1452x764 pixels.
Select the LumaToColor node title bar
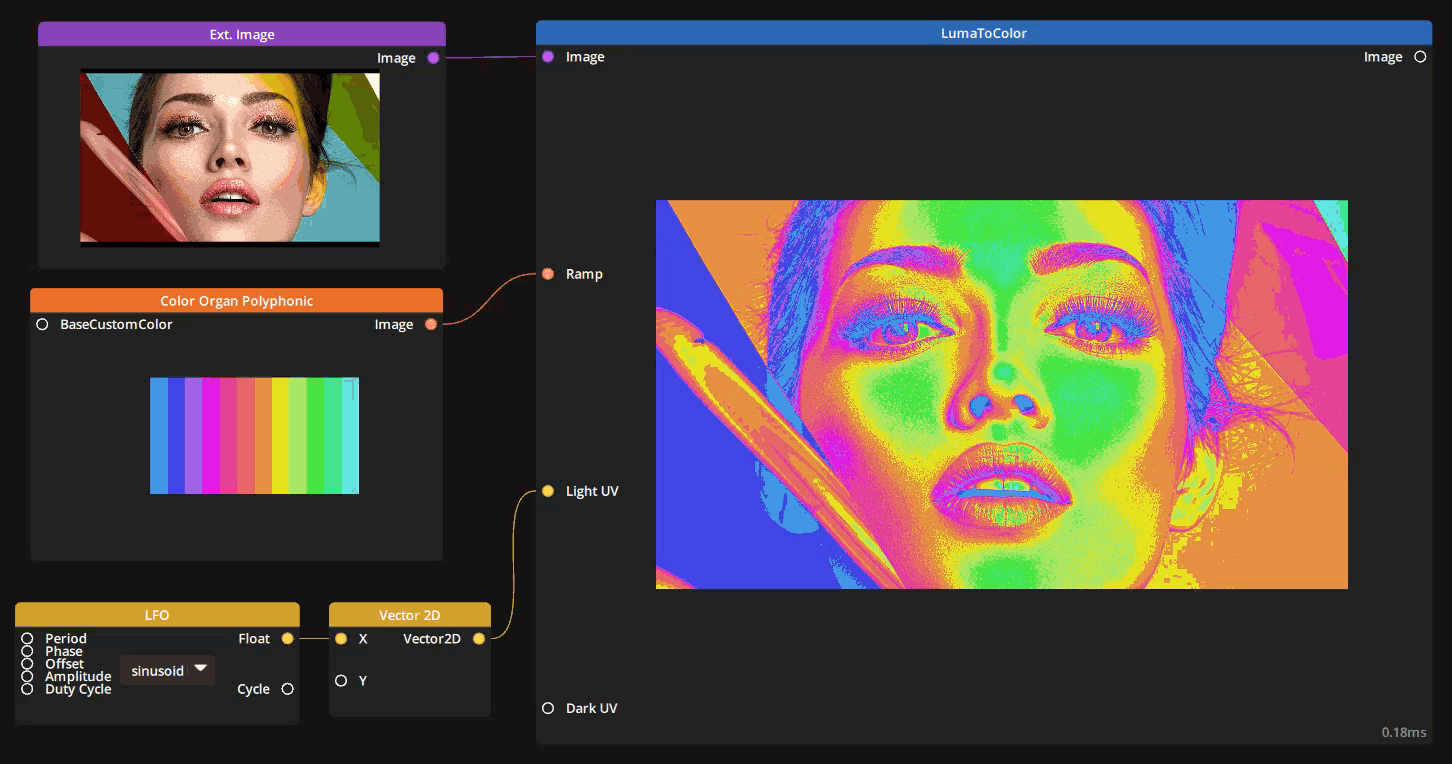(984, 33)
